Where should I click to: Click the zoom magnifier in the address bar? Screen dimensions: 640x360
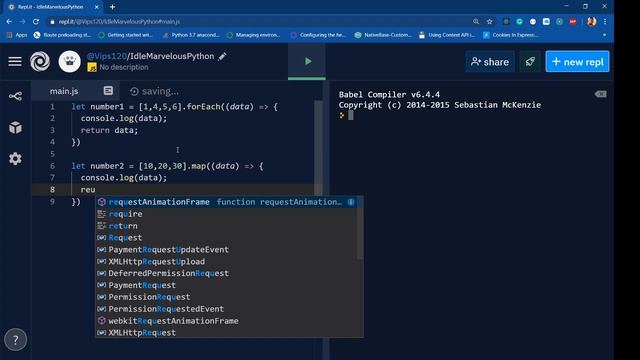(476, 22)
